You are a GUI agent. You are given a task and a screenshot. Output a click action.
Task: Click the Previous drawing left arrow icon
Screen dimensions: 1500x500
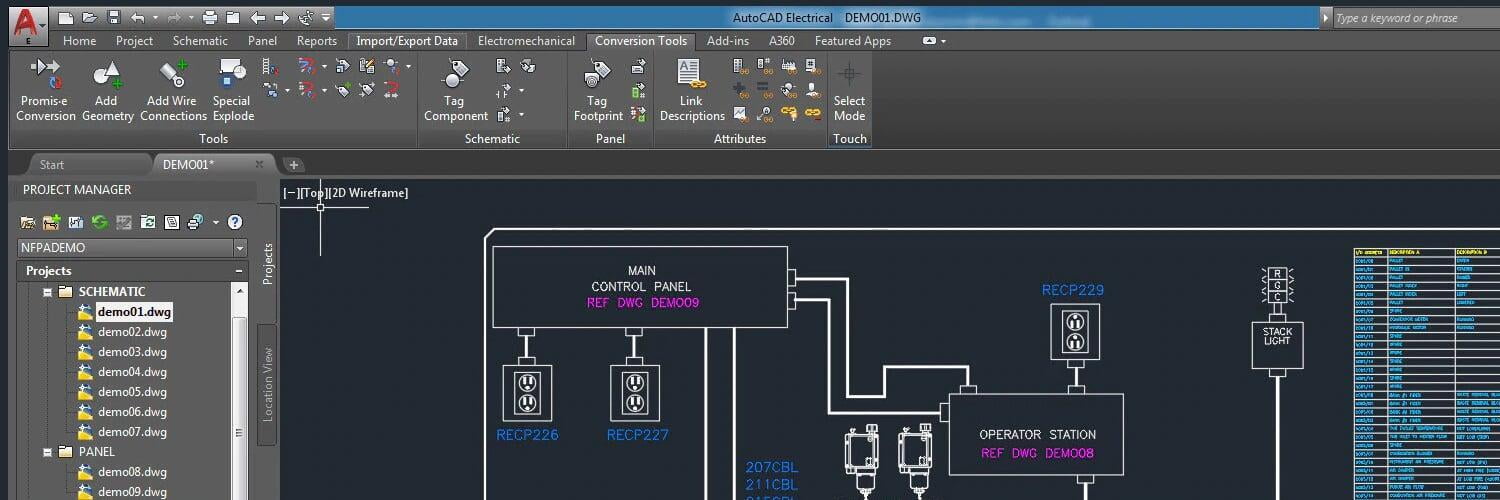(258, 18)
